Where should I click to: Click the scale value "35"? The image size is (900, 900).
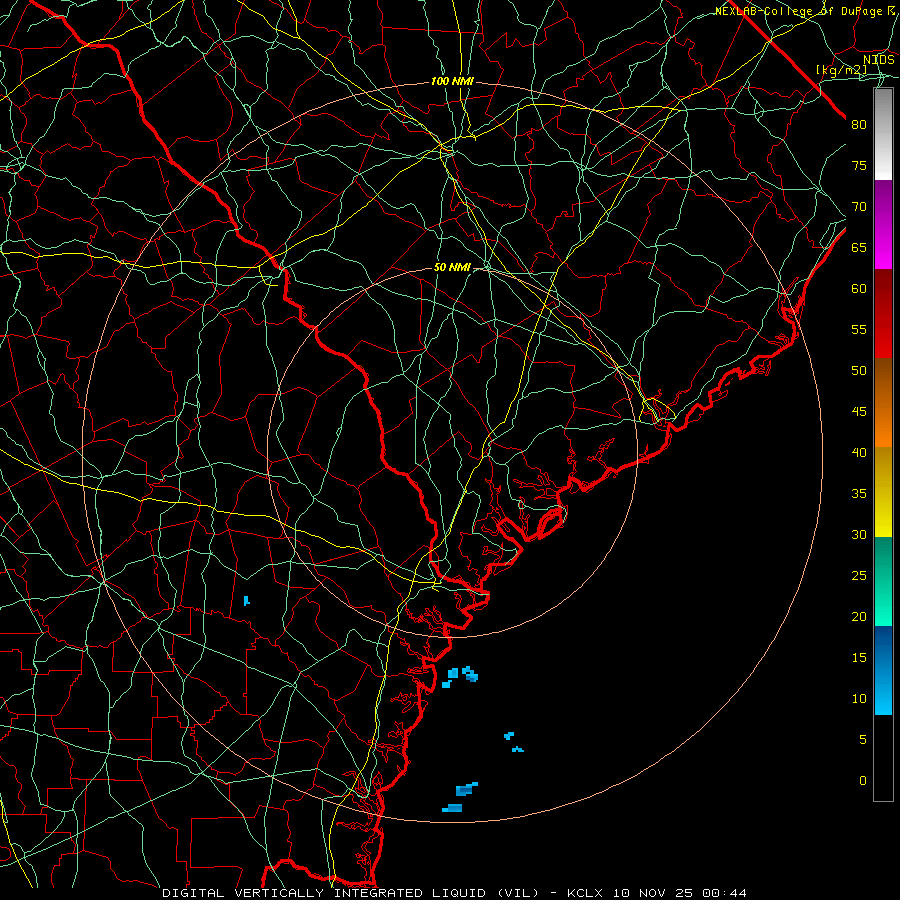point(859,494)
